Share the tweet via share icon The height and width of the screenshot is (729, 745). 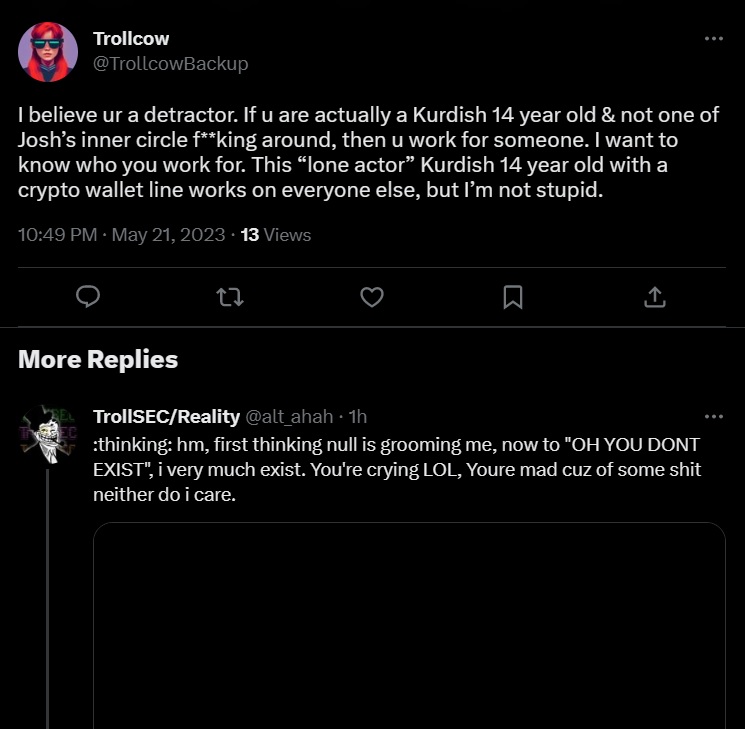pos(654,297)
